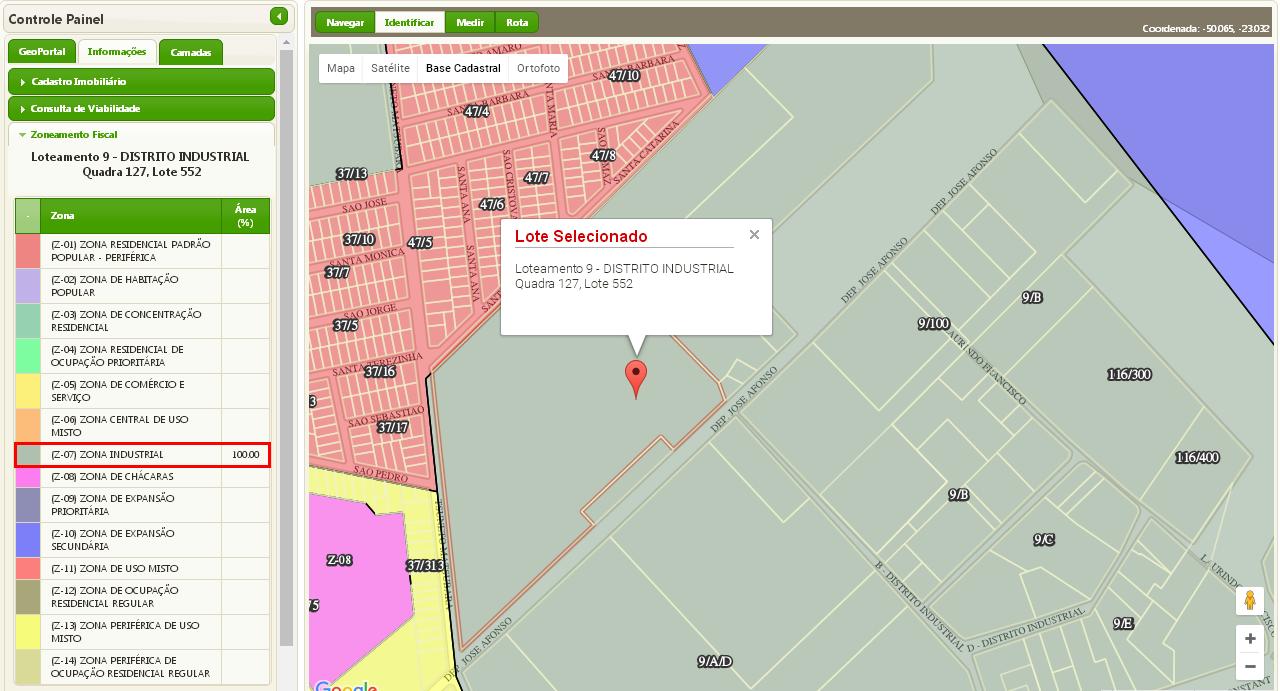Click the 37/17 block label on the map

[x=393, y=427]
